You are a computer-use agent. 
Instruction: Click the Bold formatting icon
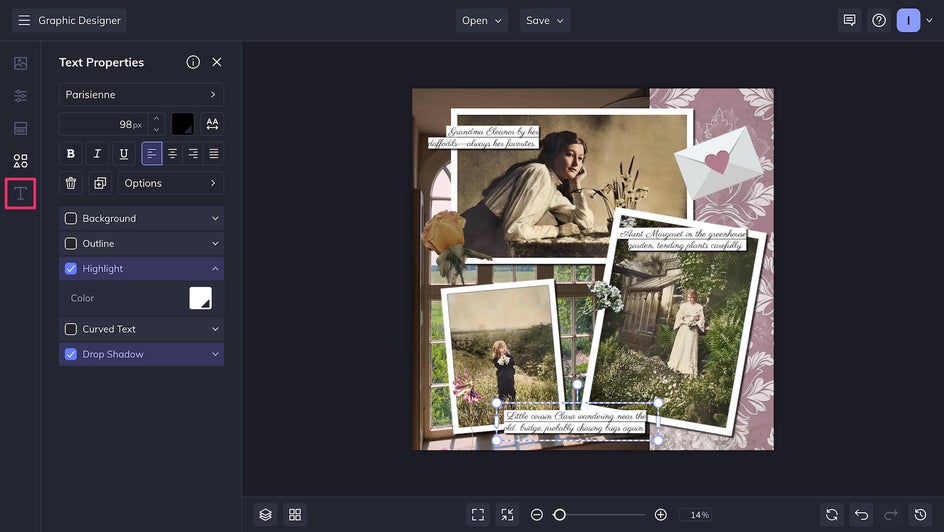[71, 153]
